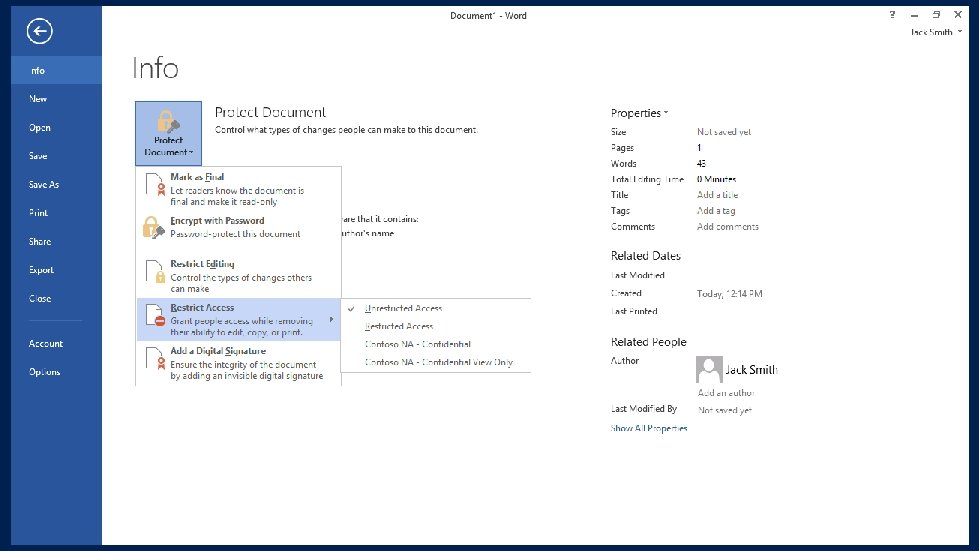The image size is (979, 551).
Task: Open the Share tab
Action: tap(56, 241)
